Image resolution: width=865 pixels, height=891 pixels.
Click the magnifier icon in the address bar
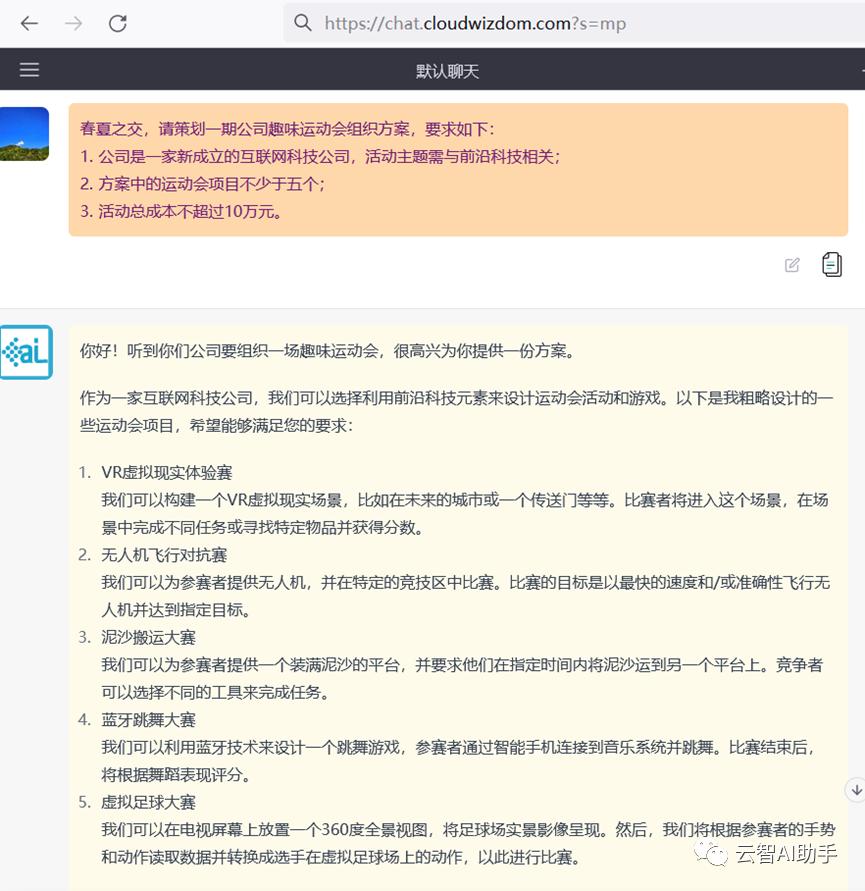[303, 22]
